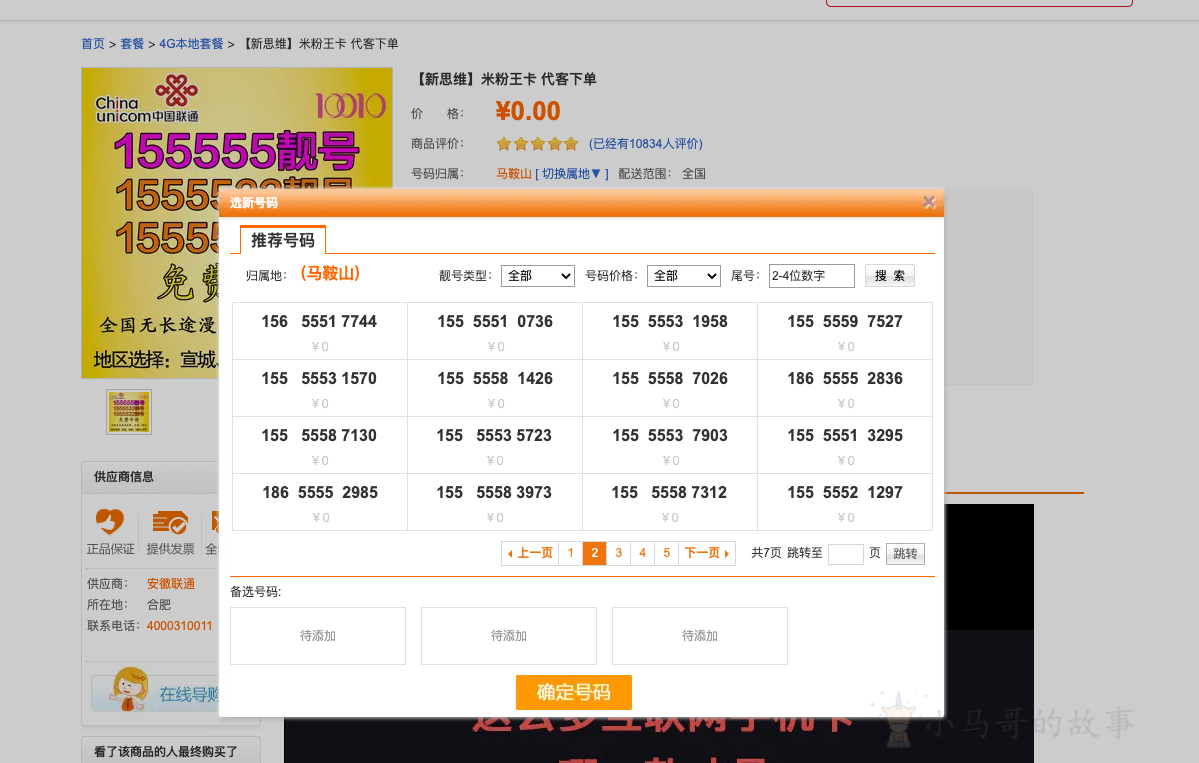Go to page 4
Image resolution: width=1199 pixels, height=763 pixels.
pyautogui.click(x=642, y=553)
